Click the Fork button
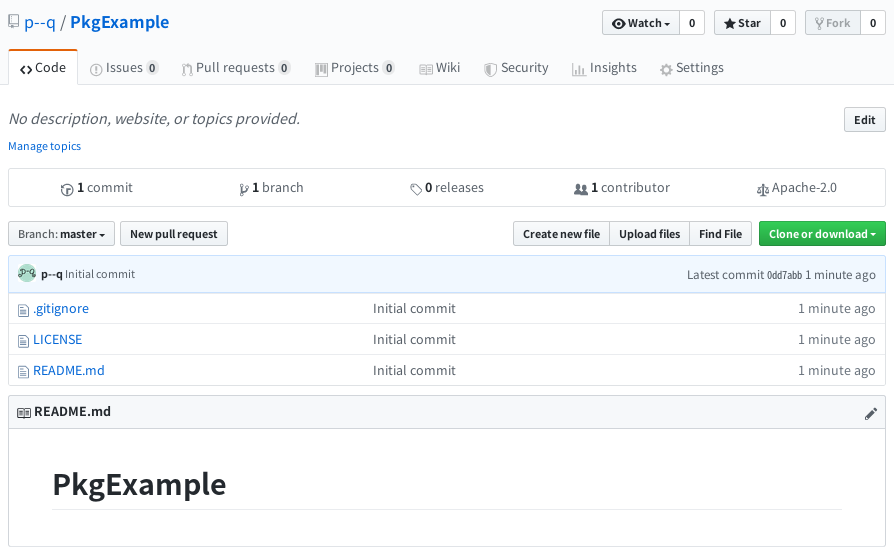 click(x=833, y=23)
